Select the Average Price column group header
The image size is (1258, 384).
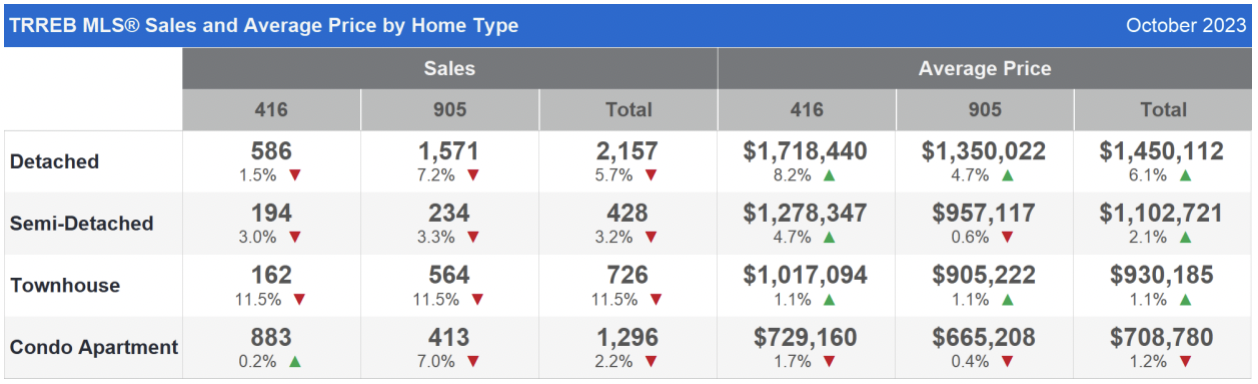985,69
